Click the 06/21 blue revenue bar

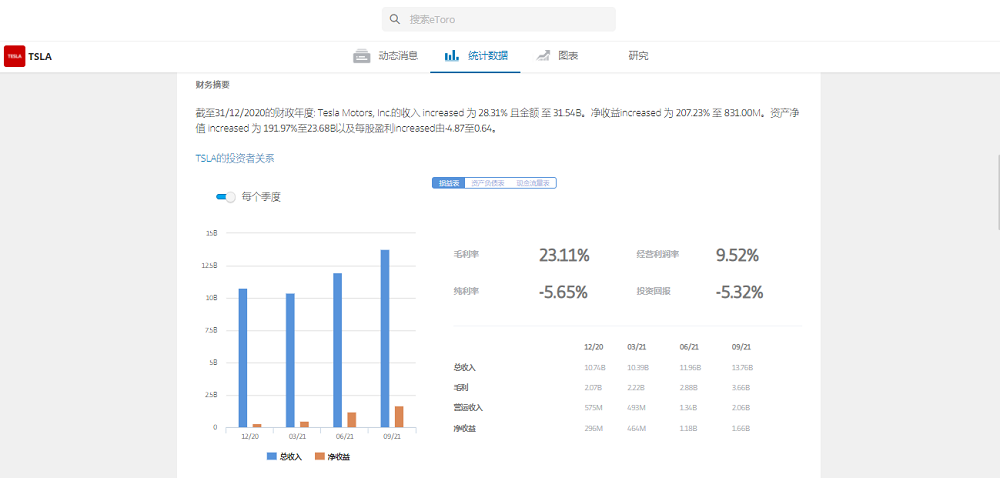coord(337,350)
